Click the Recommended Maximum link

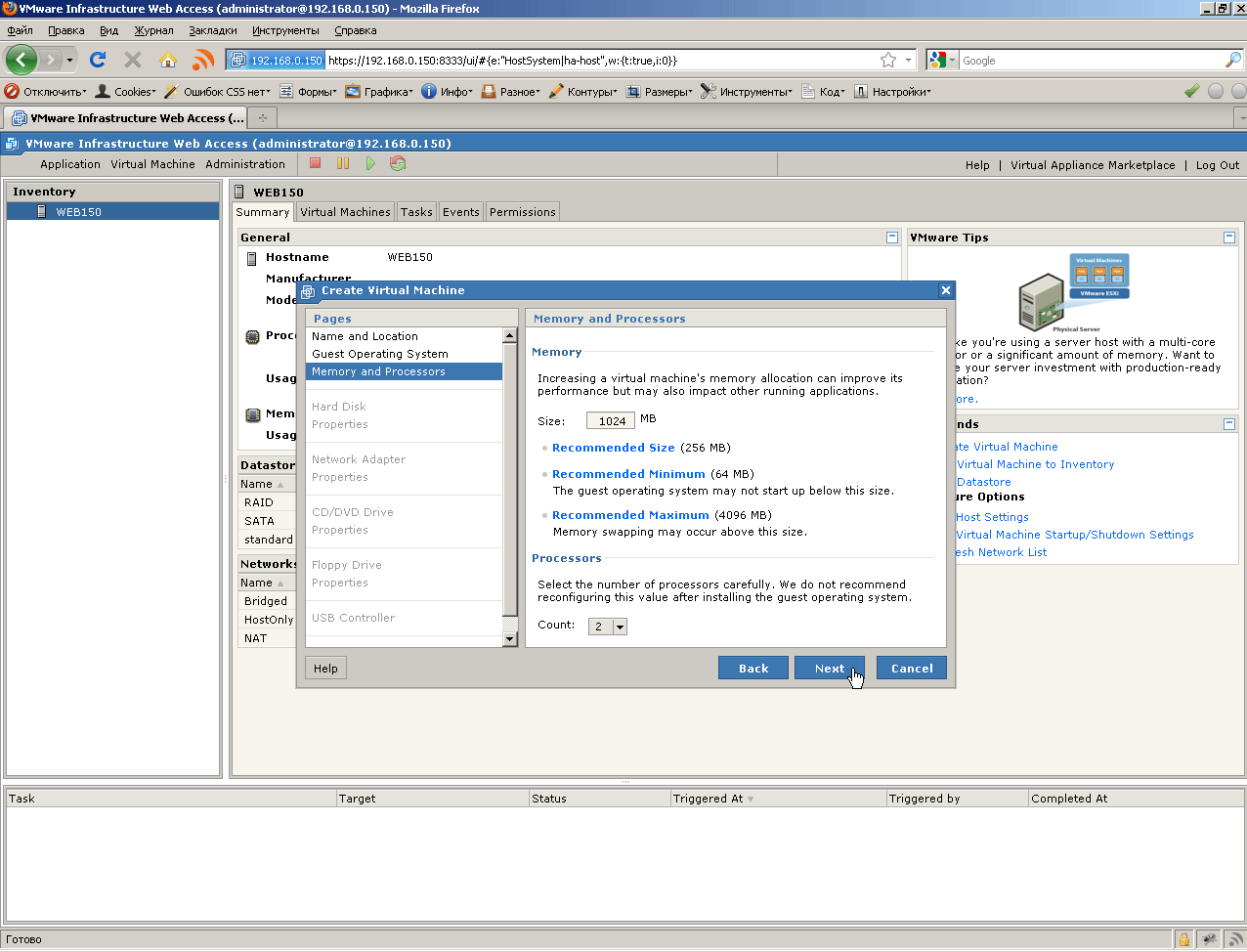point(630,515)
